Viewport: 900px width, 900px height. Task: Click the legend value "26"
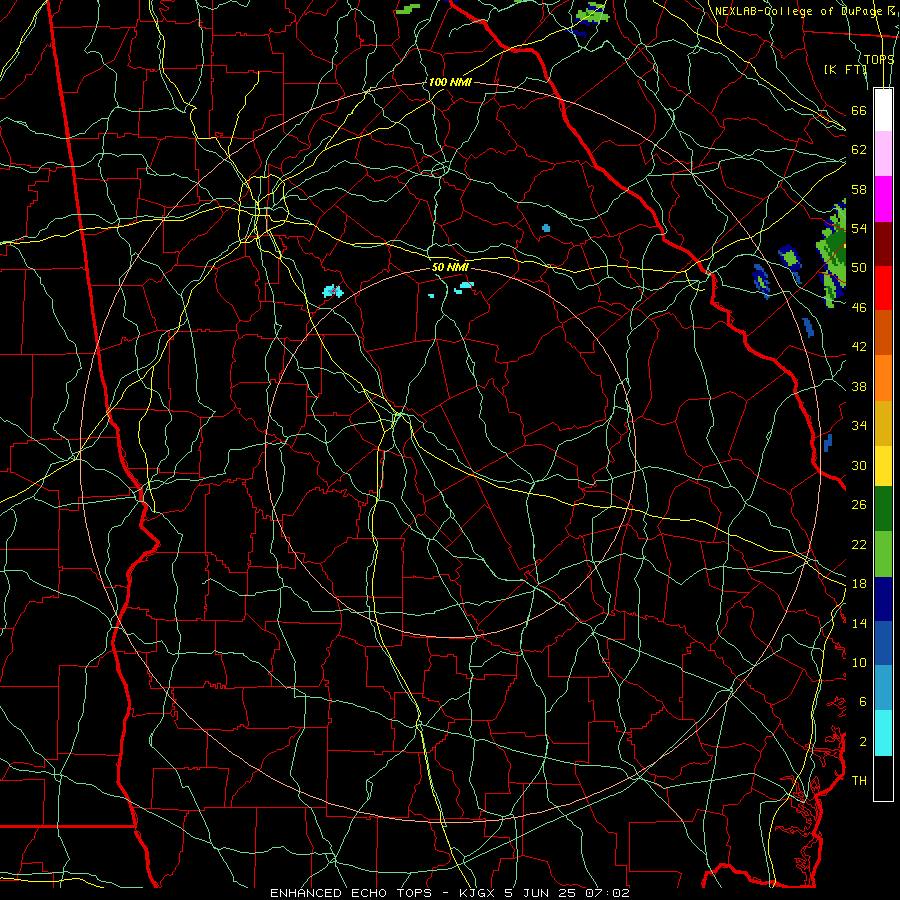click(x=859, y=505)
